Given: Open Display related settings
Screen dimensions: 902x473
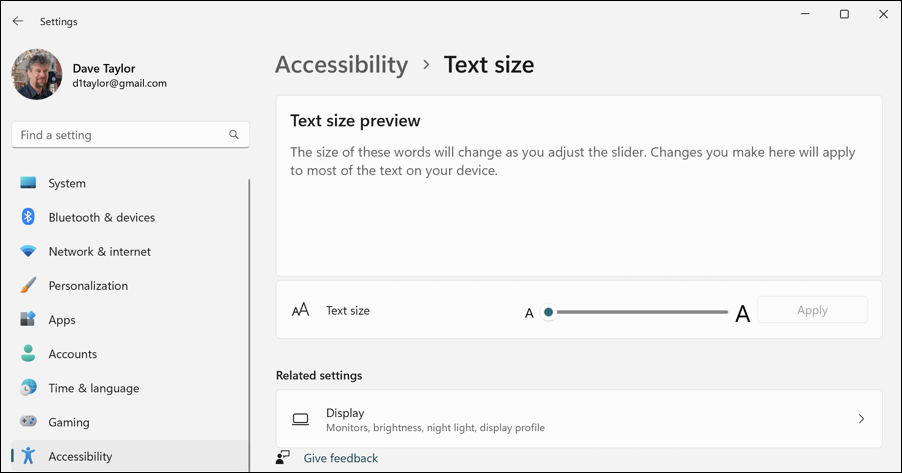Looking at the screenshot, I should pyautogui.click(x=579, y=419).
